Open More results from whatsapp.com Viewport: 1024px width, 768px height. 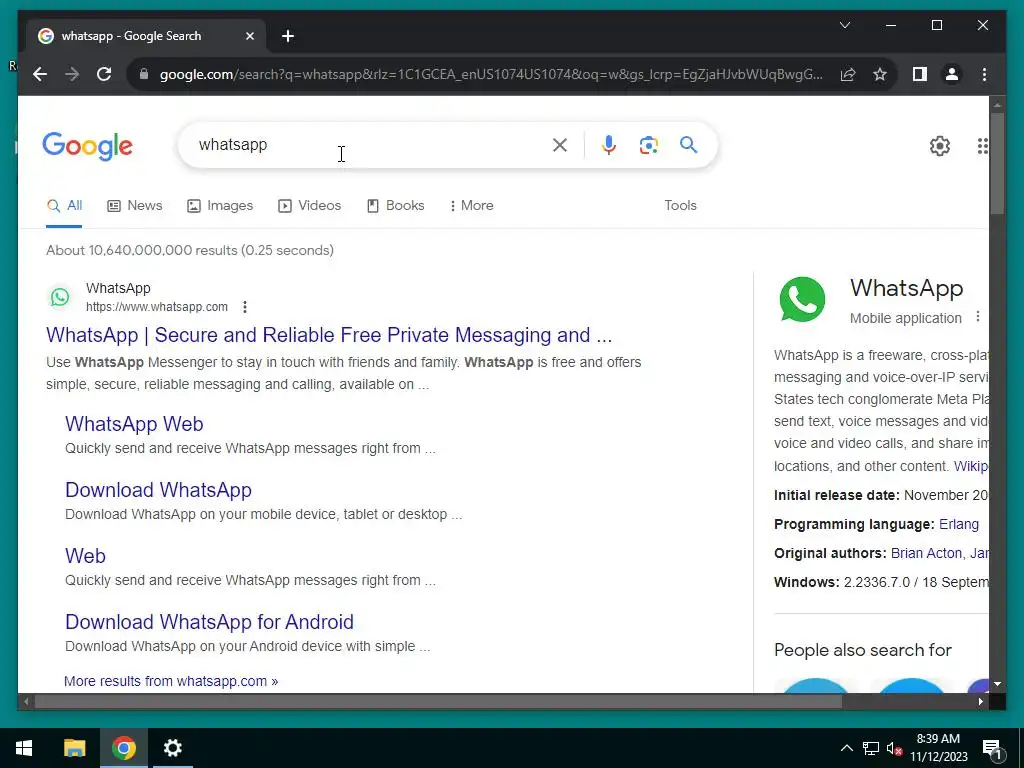(x=171, y=681)
